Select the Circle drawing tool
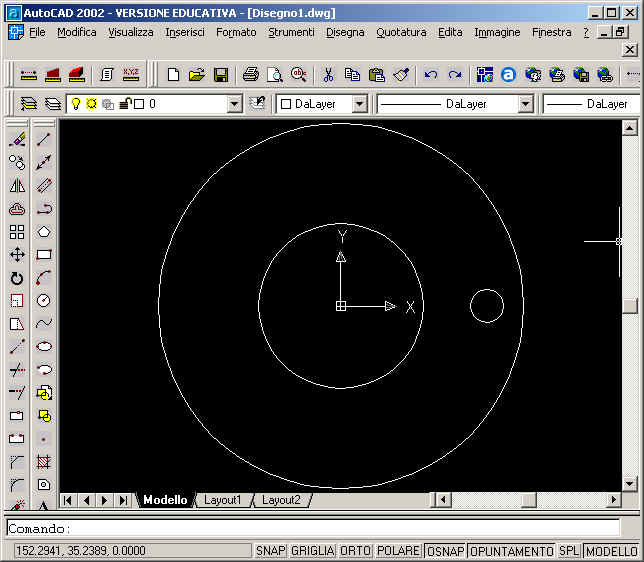 tap(44, 300)
